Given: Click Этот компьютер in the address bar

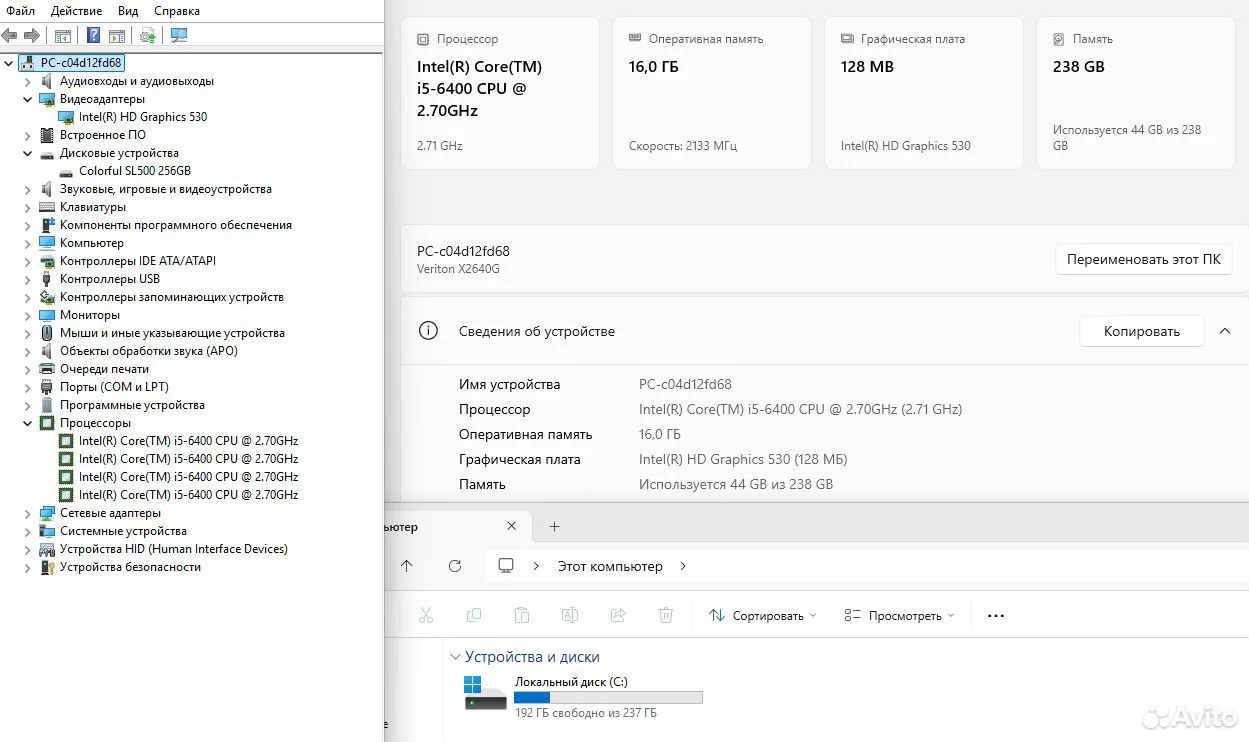Looking at the screenshot, I should point(610,566).
